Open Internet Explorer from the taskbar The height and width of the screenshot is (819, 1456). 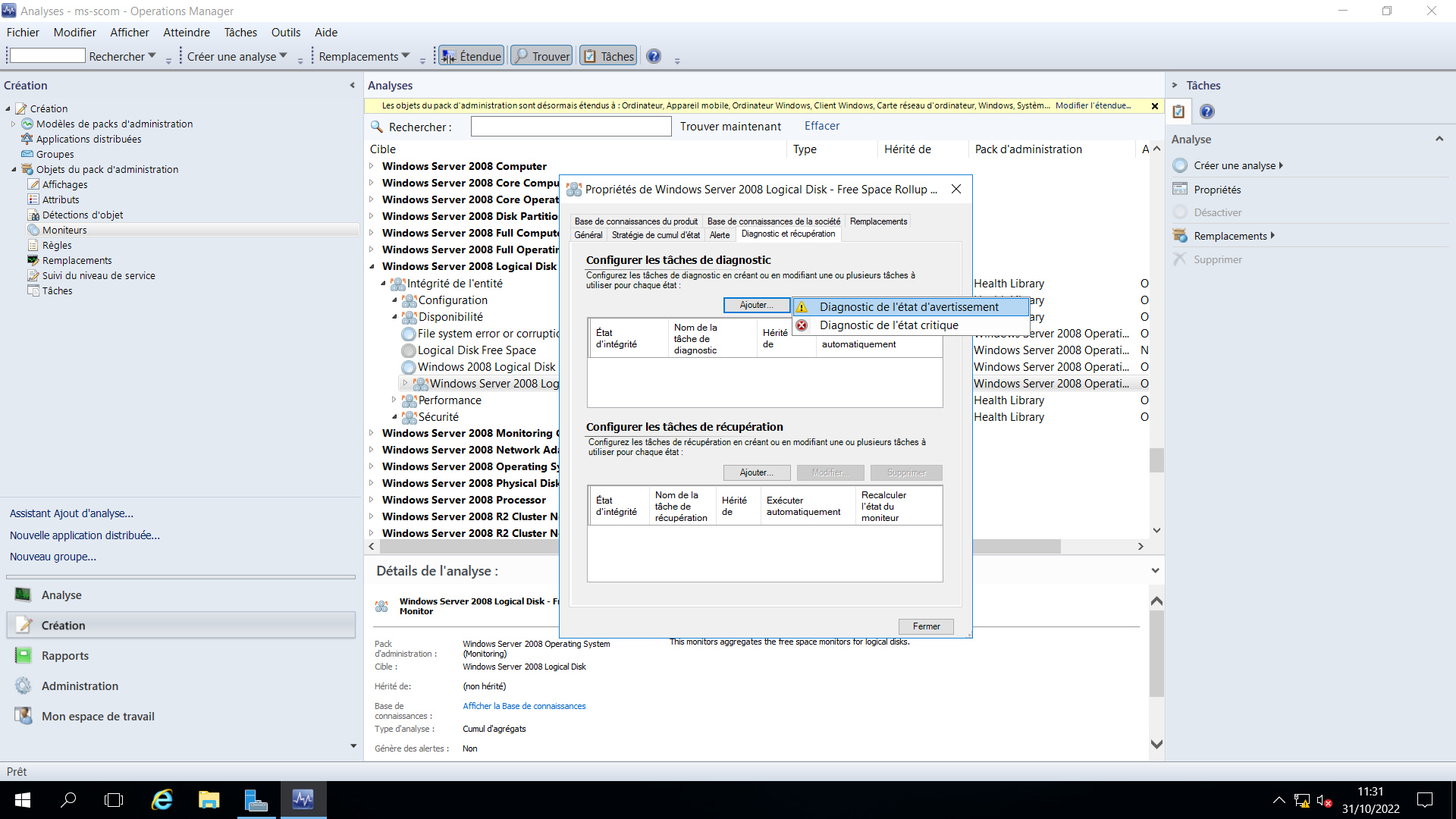(x=162, y=800)
